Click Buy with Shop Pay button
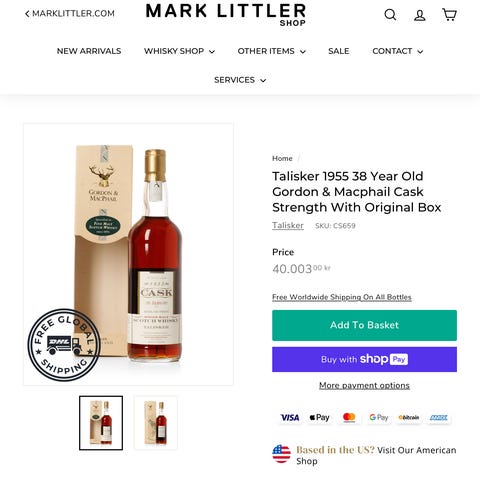The height and width of the screenshot is (480, 480). 364,359
